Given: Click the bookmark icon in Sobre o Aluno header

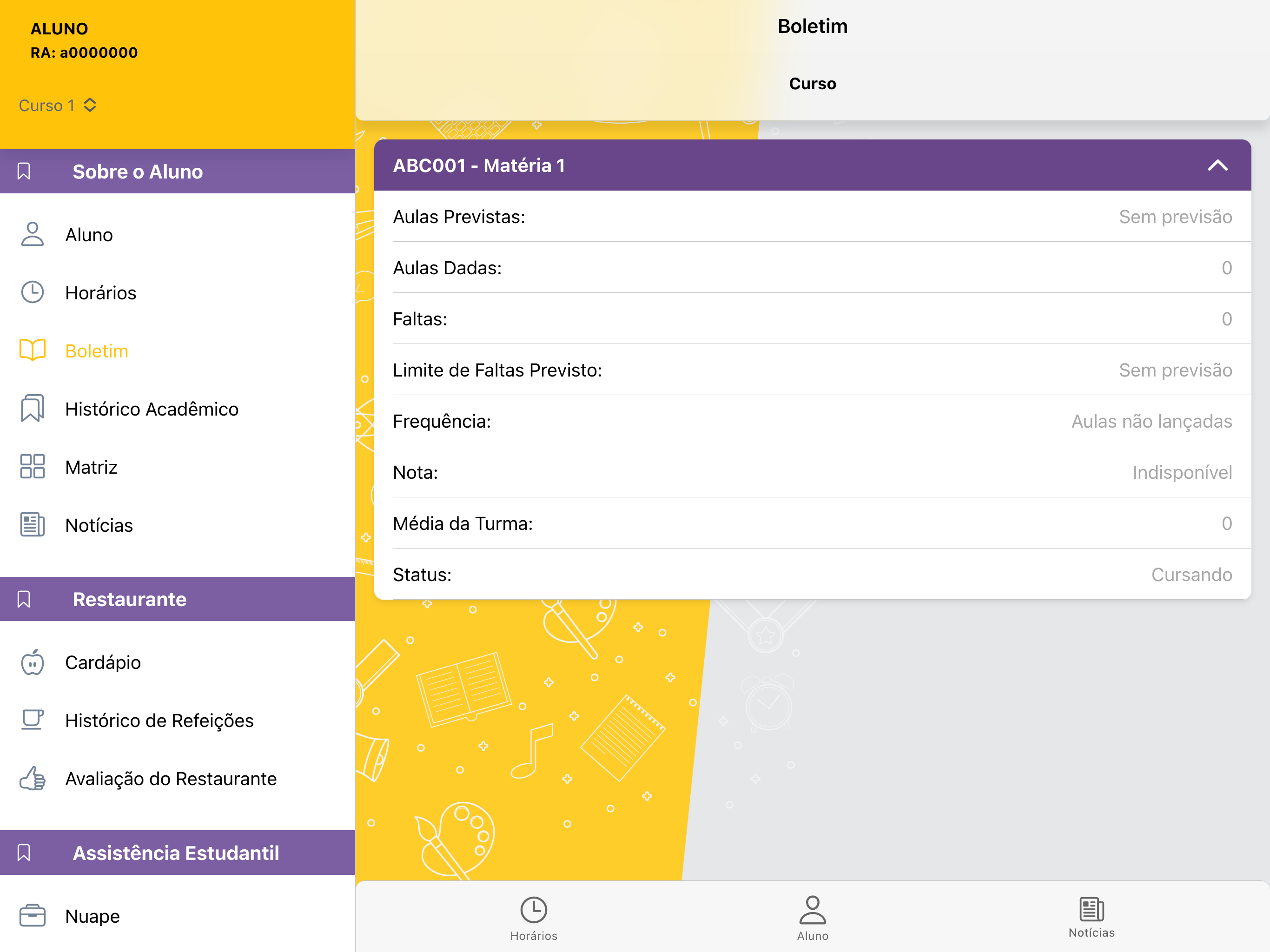Looking at the screenshot, I should pos(24,171).
